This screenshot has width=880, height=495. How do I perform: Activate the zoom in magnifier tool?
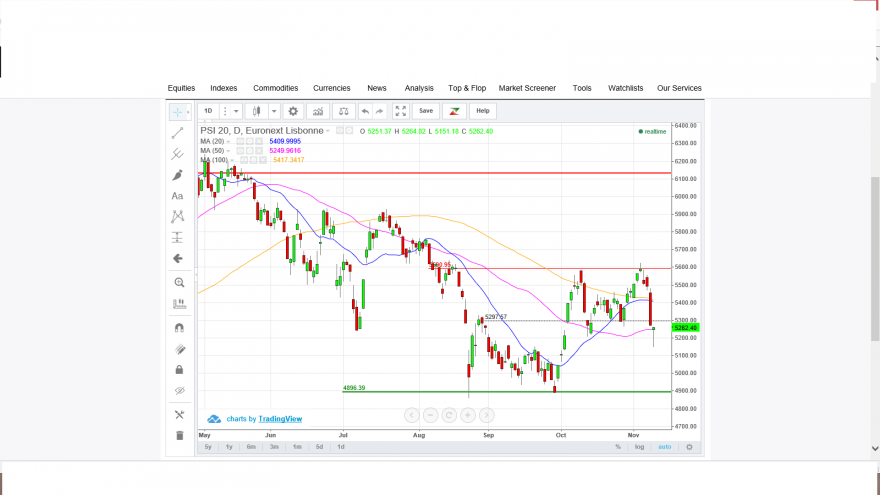click(x=179, y=283)
